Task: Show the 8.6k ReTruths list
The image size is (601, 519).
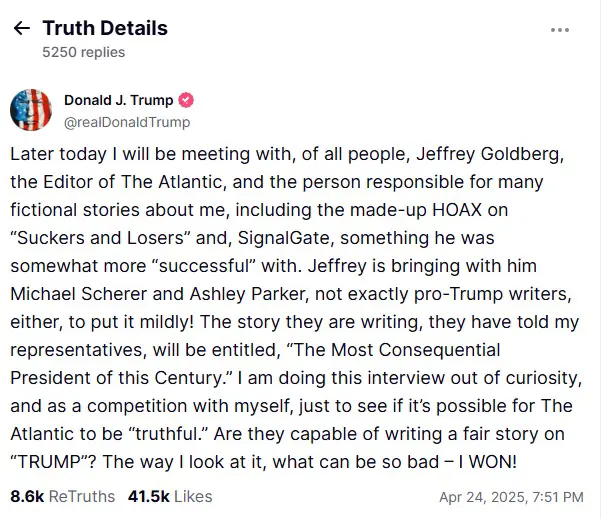Action: pos(62,496)
